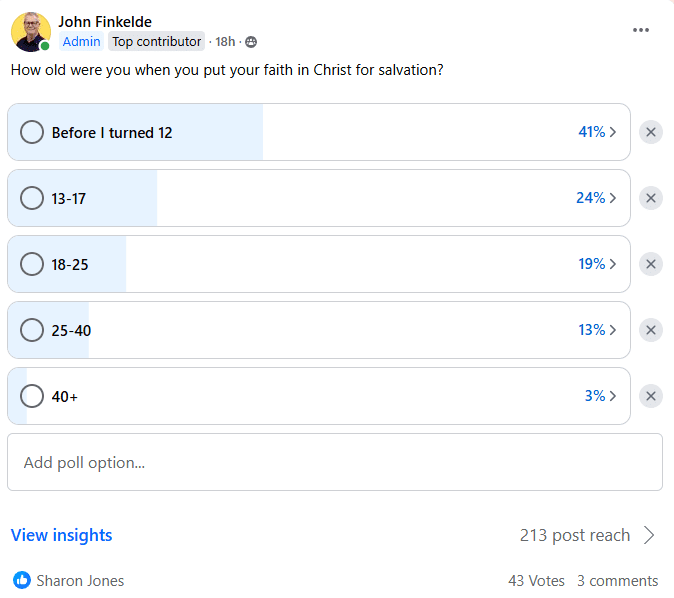Click the 'Add poll option...' field
This screenshot has height=598, width=674.
(x=335, y=462)
